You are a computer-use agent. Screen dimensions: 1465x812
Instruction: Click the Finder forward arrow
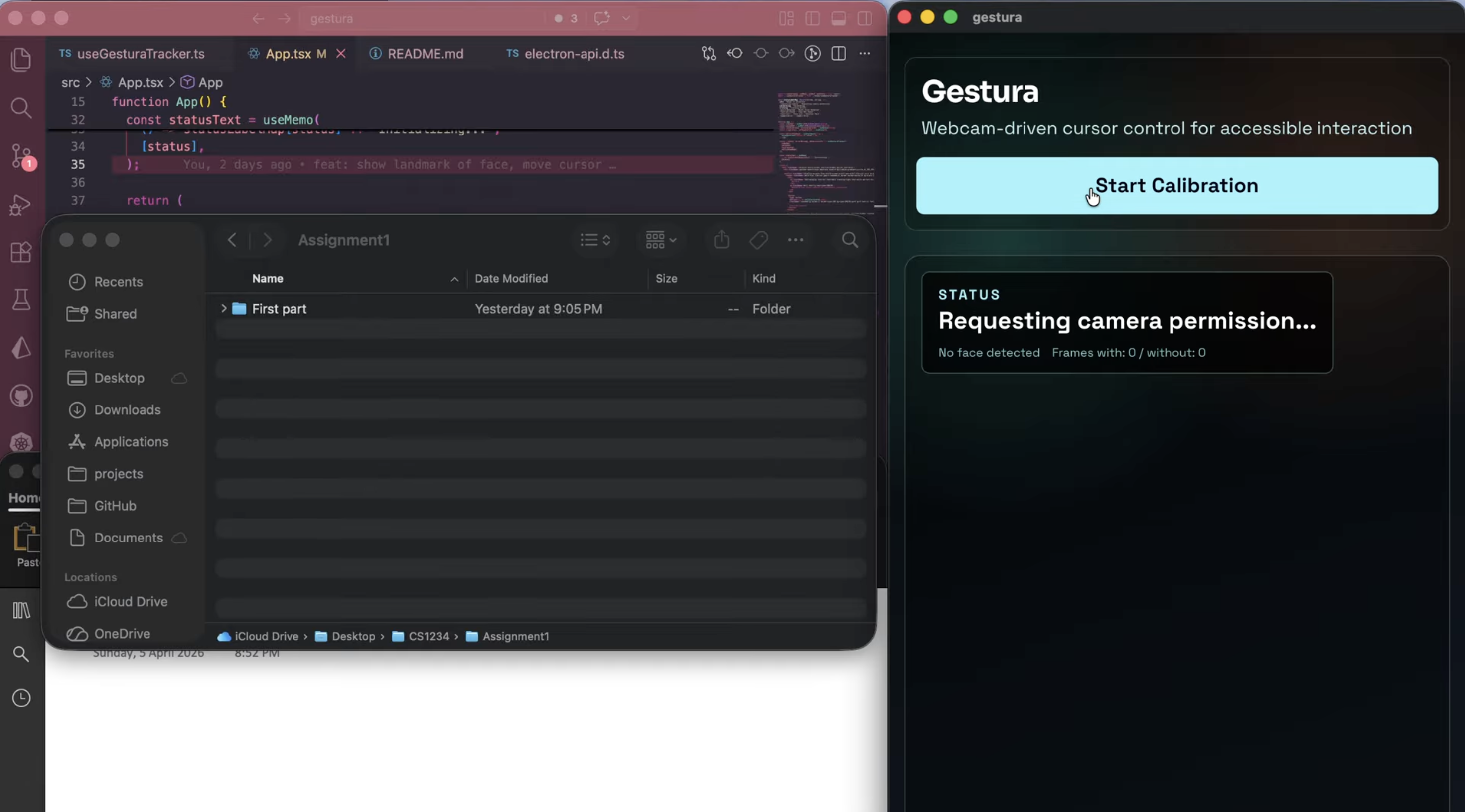coord(267,240)
